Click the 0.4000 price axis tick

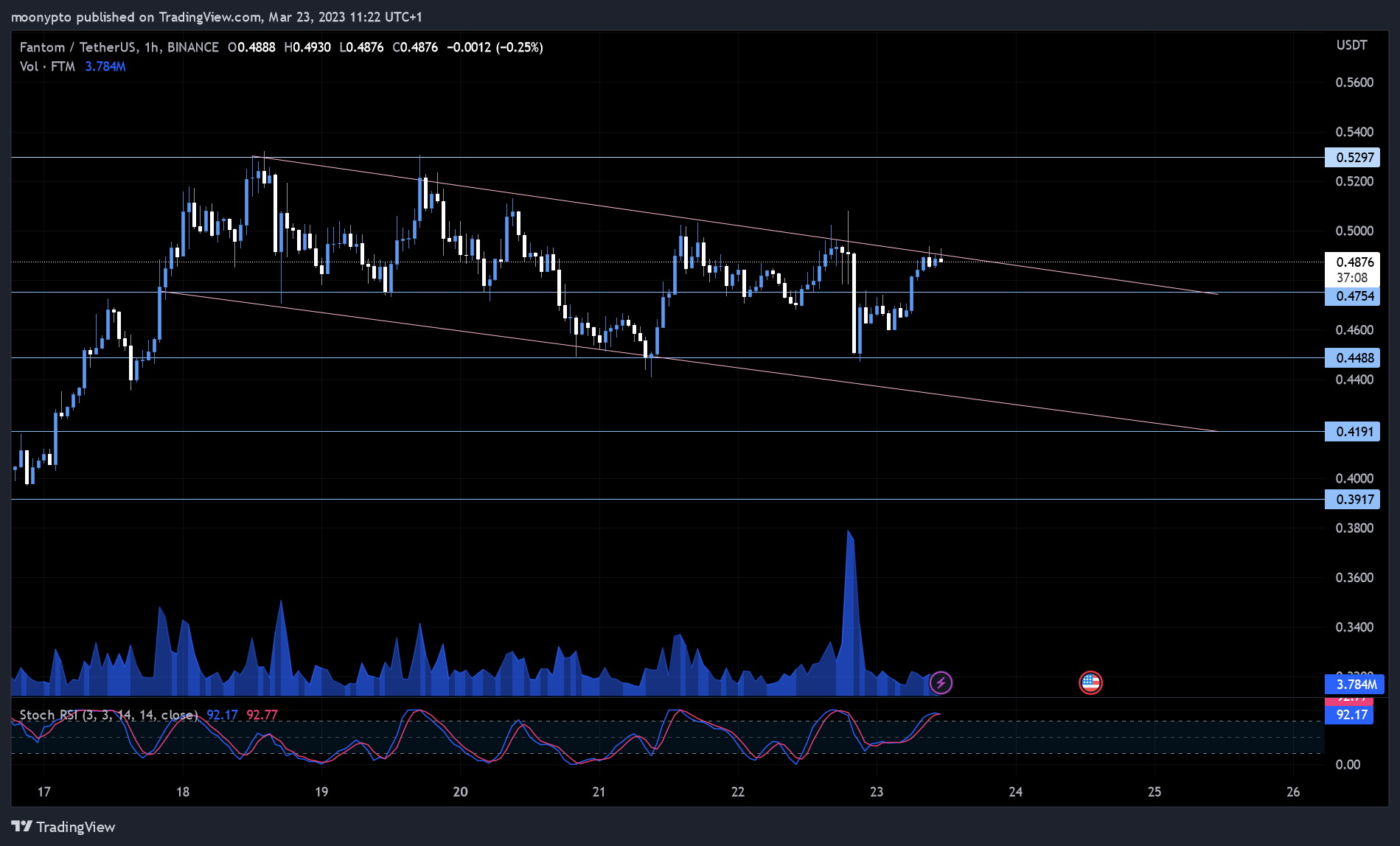[x=1354, y=478]
